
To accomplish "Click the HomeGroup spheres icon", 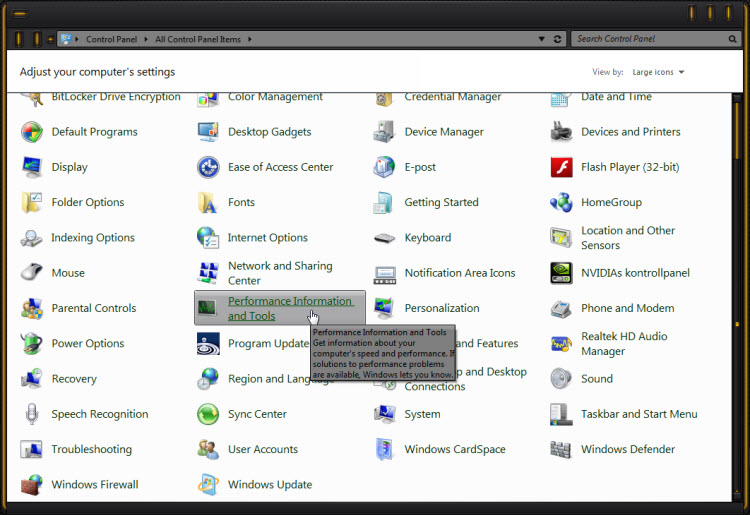I will coord(561,202).
